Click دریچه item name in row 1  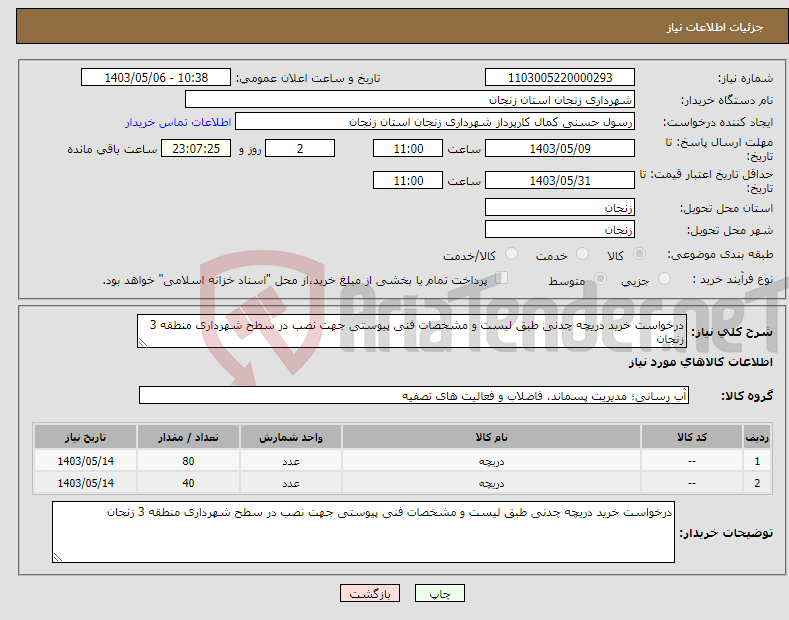pyautogui.click(x=491, y=461)
